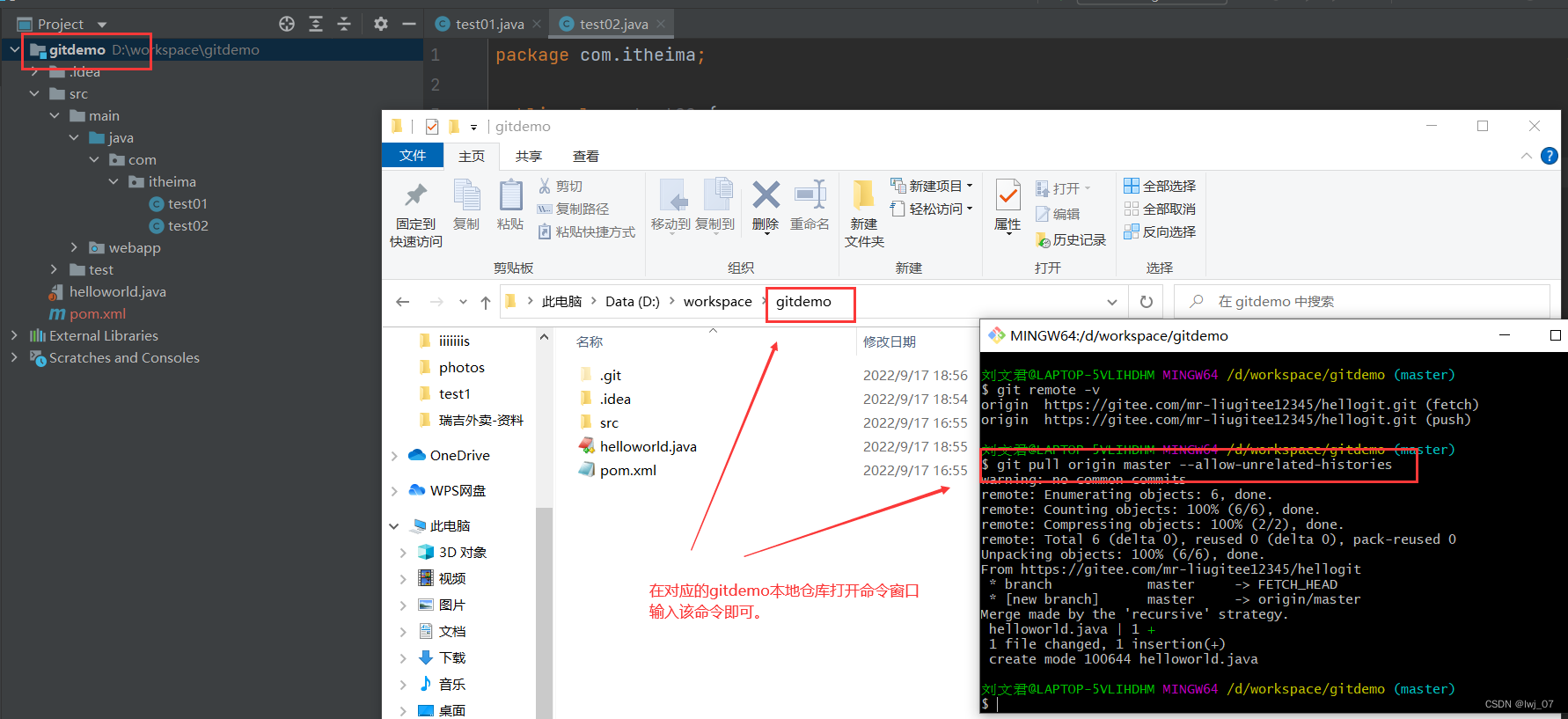Click the Locate/Select Opened File icon in Project panel

tap(287, 24)
